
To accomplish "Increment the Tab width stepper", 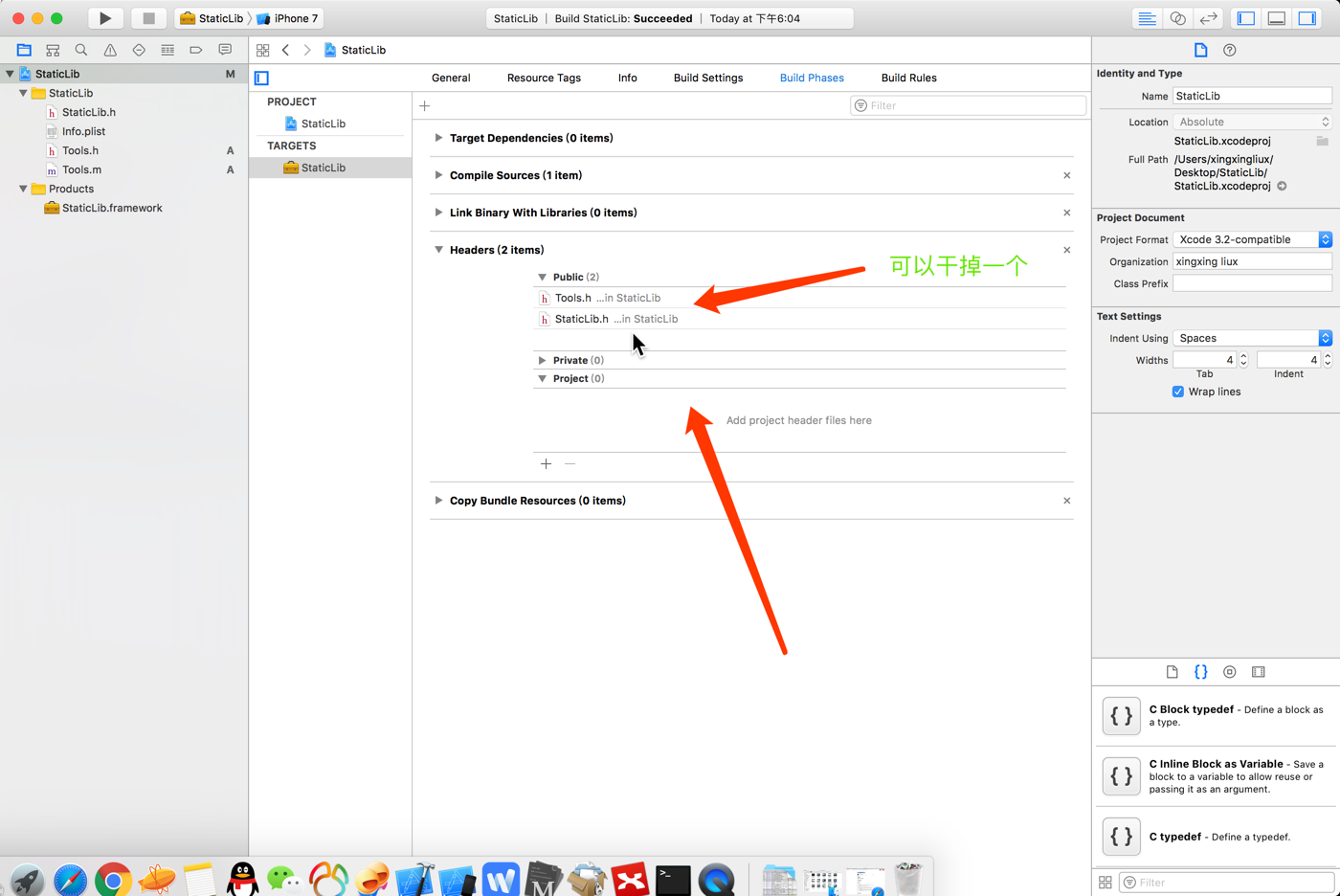I will coord(1243,356).
